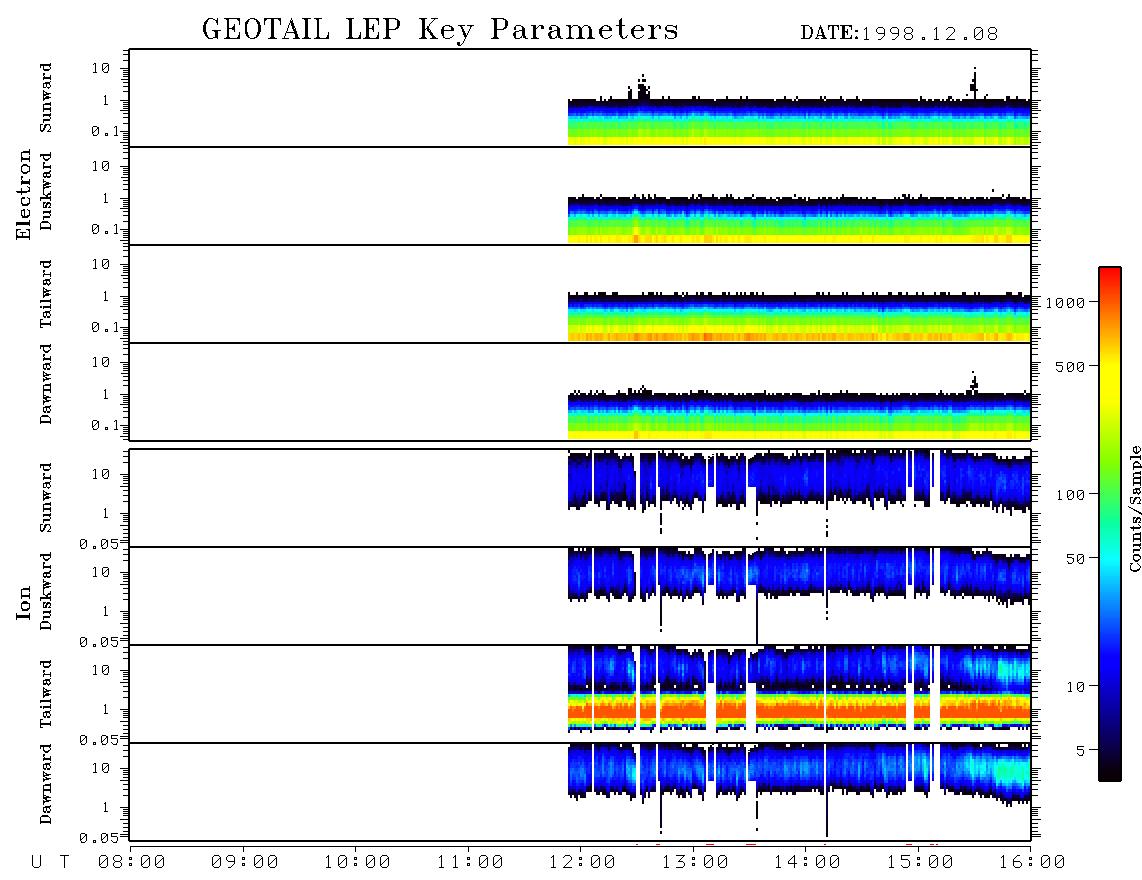This screenshot has height=880, width=1142.
Task: Click the 50 color bar tick label
Action: [x=1075, y=559]
